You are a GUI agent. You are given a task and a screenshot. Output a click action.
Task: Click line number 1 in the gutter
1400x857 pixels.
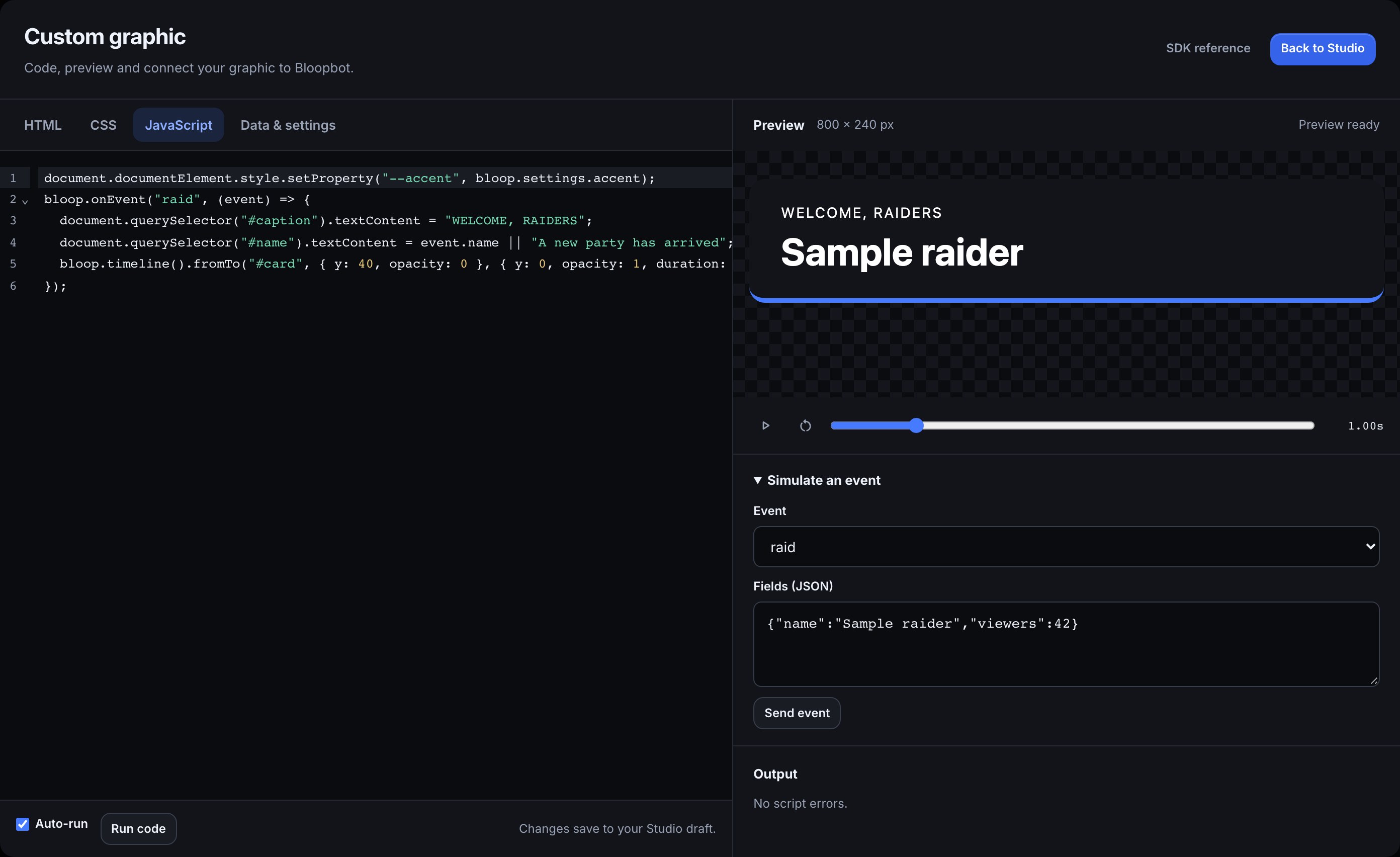point(13,178)
